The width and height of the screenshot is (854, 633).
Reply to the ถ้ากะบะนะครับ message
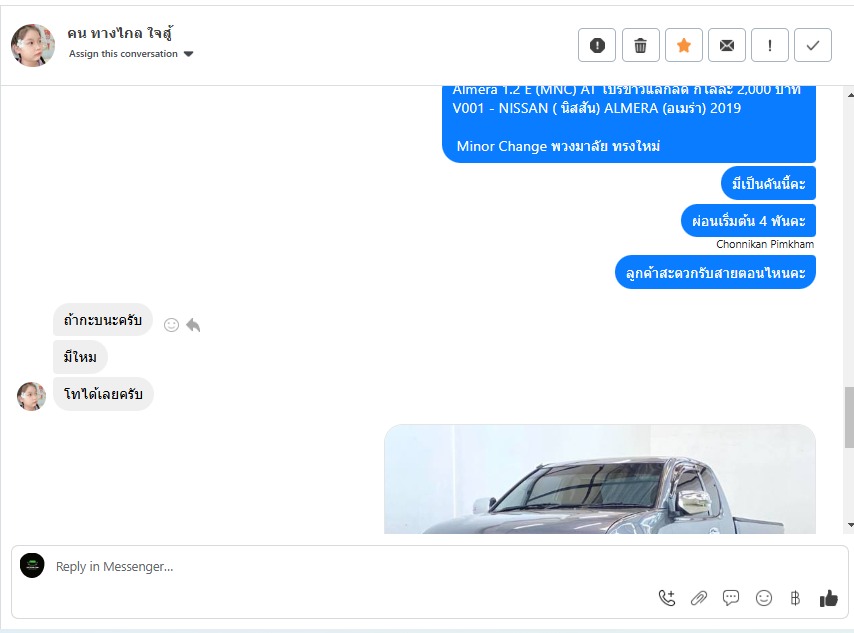pyautogui.click(x=193, y=325)
